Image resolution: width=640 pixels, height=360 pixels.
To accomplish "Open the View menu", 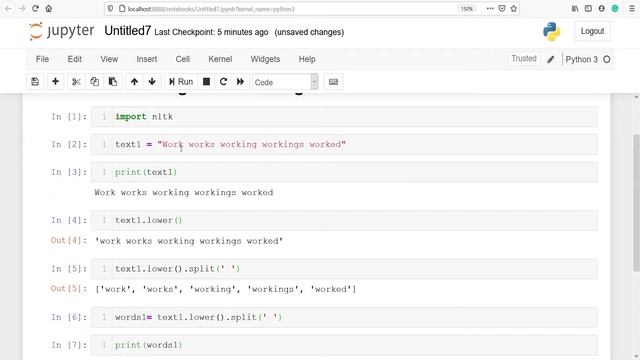I will pyautogui.click(x=109, y=59).
